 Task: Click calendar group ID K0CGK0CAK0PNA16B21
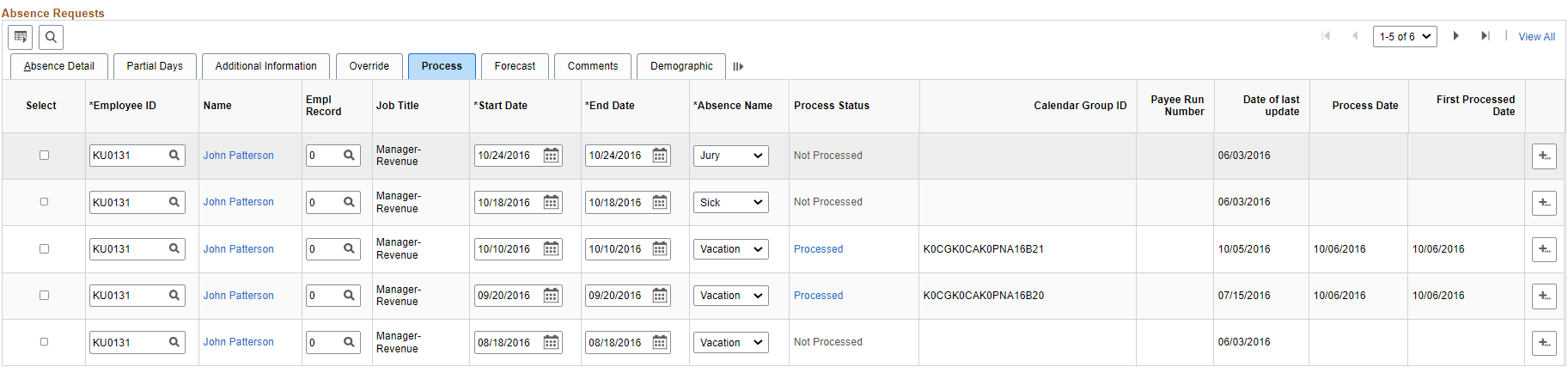point(983,249)
